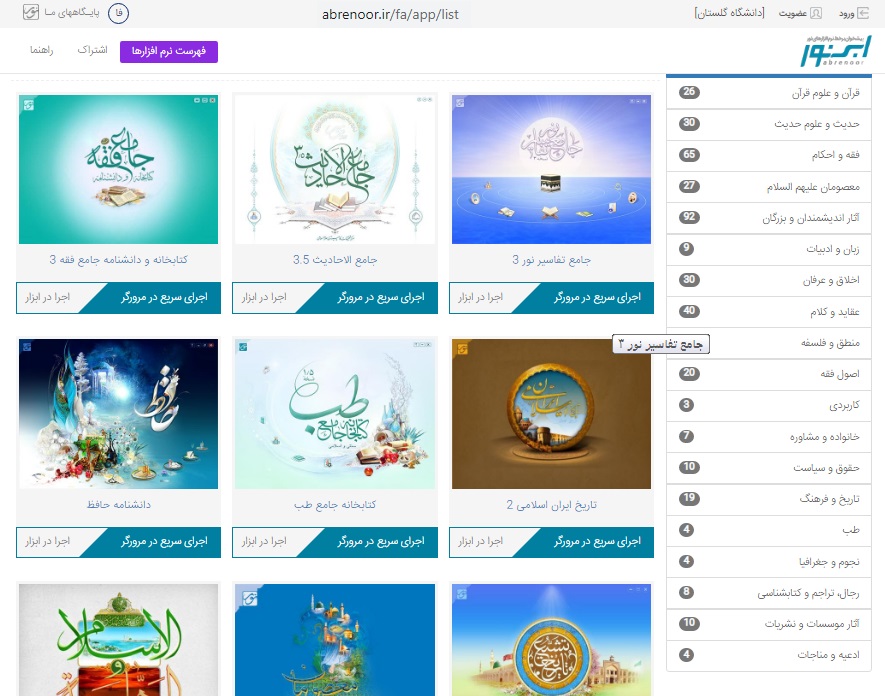Screen dimensions: 885x696
Task: Filter by 'اصول فقه' category
Action: 769,374
